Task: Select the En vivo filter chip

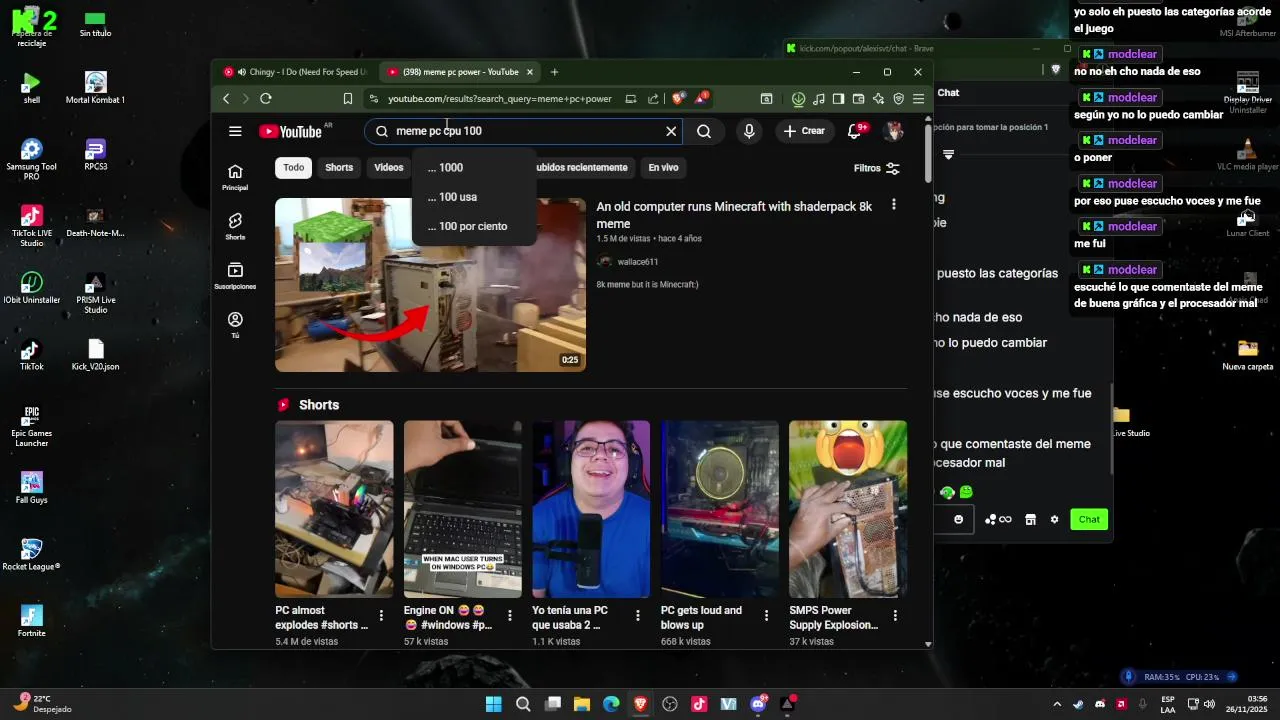Action: pyautogui.click(x=663, y=168)
